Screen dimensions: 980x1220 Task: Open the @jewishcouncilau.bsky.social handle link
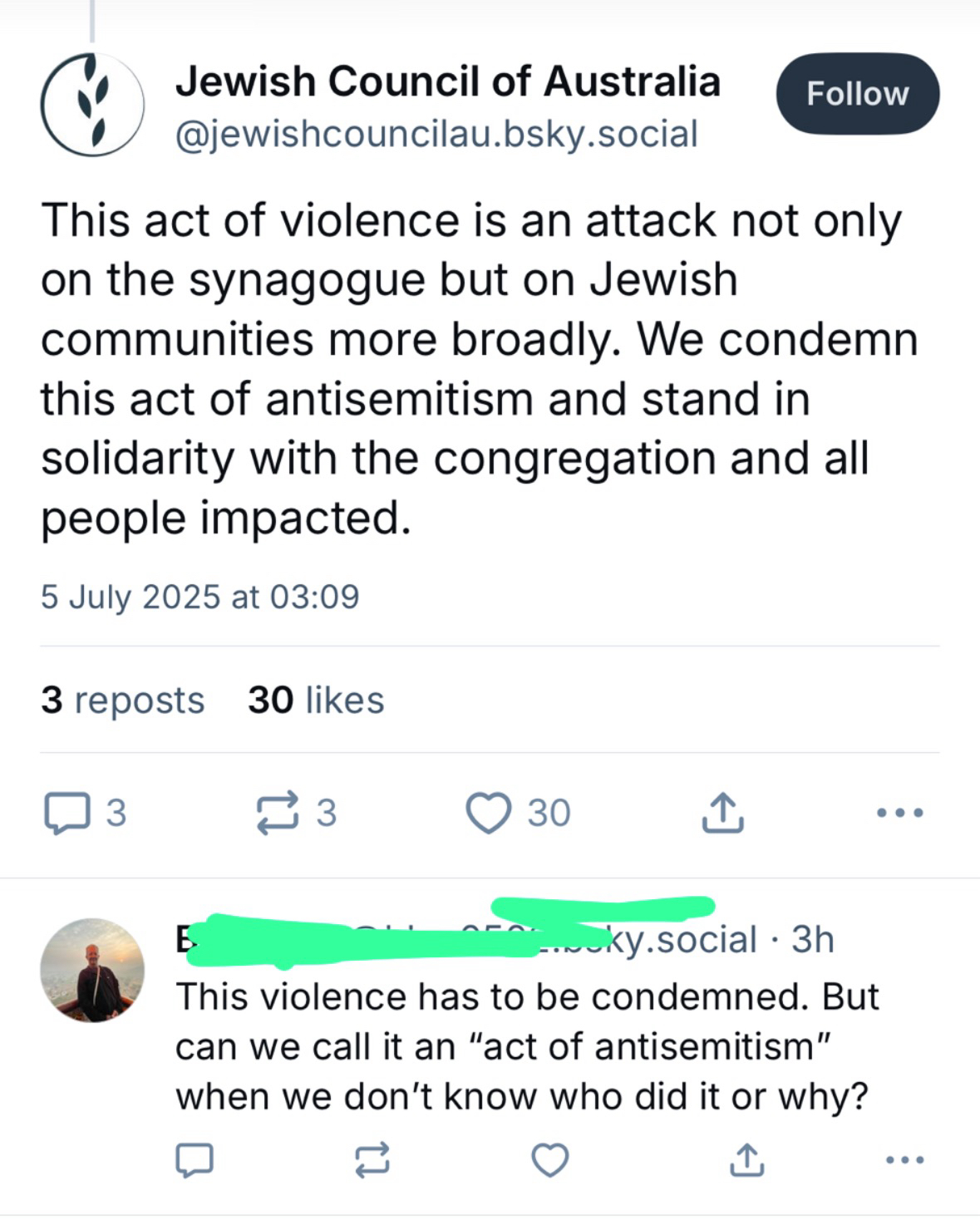tap(436, 134)
